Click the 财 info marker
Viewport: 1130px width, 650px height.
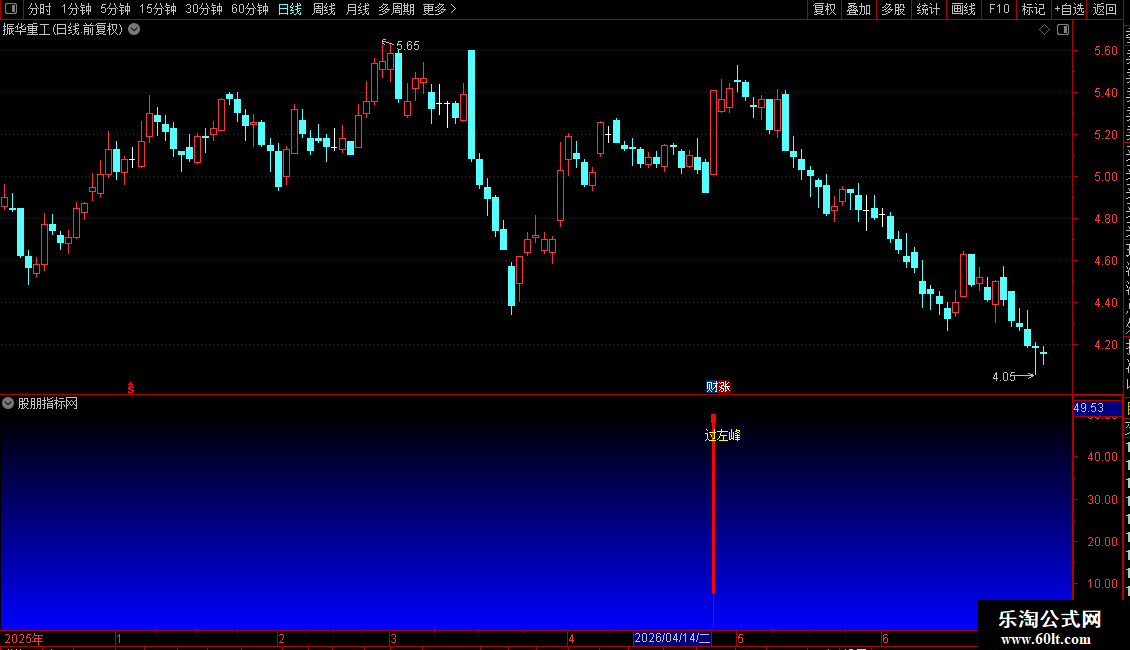[x=712, y=387]
